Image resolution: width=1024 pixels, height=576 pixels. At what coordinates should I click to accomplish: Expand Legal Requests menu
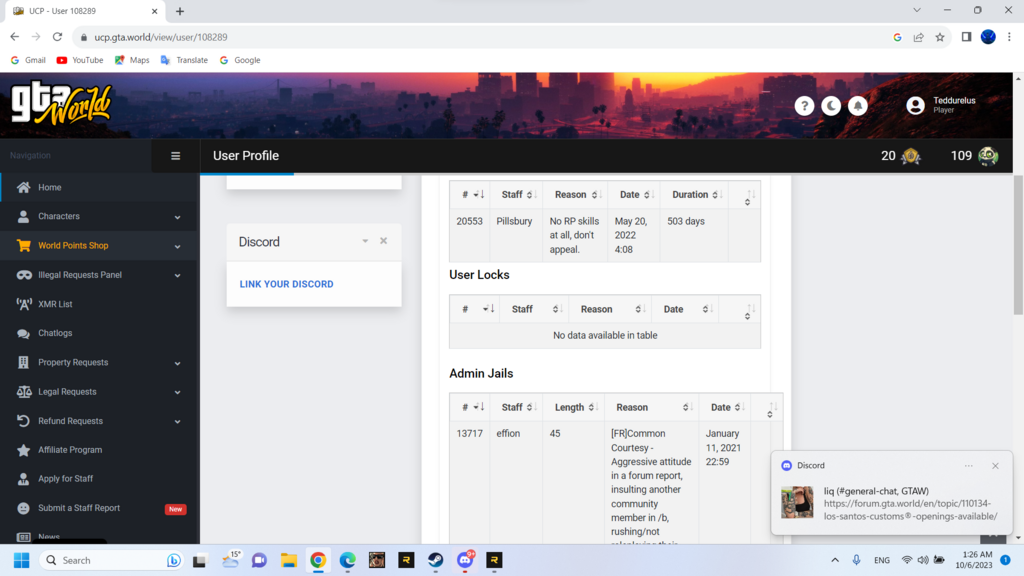[99, 392]
